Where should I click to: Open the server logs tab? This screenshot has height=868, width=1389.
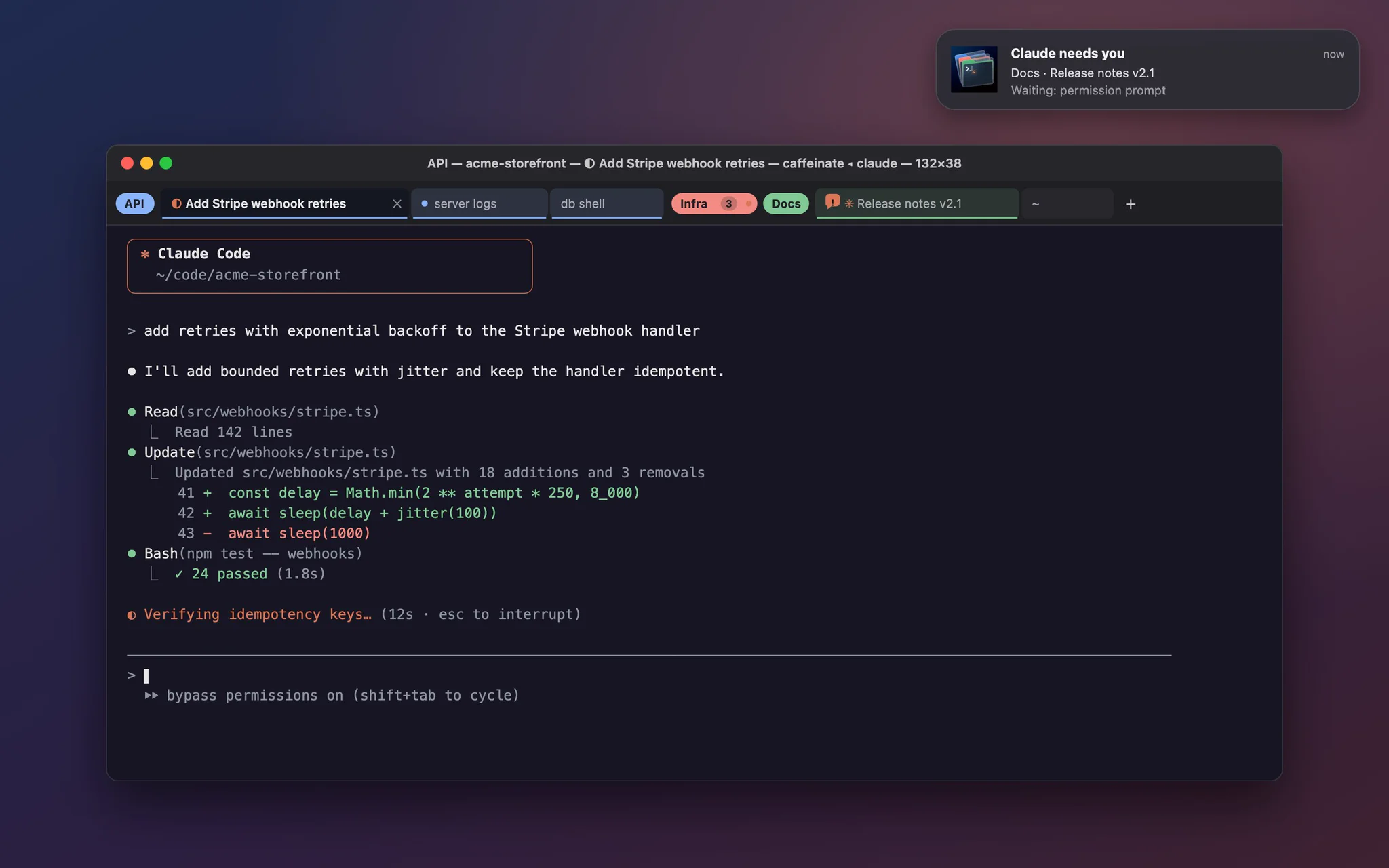pyautogui.click(x=479, y=203)
